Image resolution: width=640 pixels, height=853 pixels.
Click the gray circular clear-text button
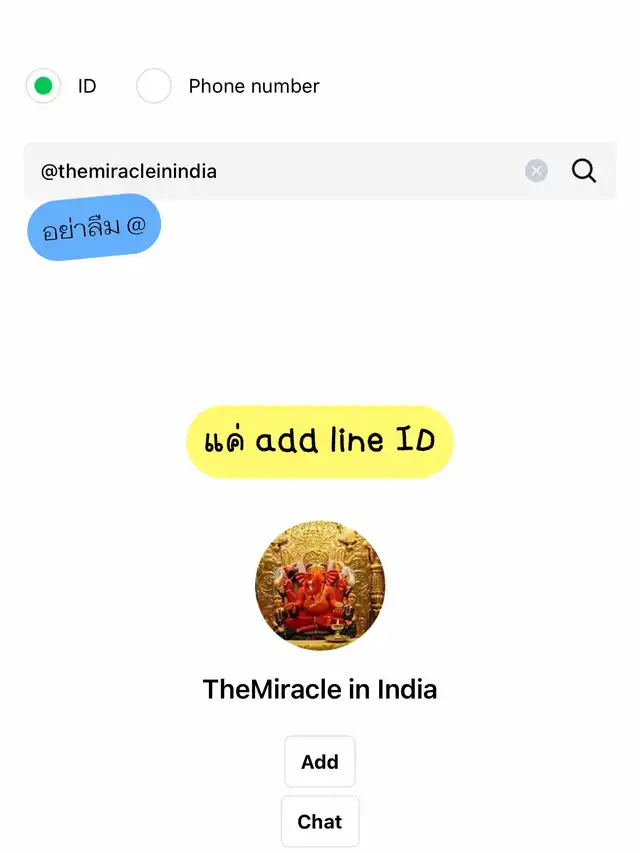tap(536, 171)
